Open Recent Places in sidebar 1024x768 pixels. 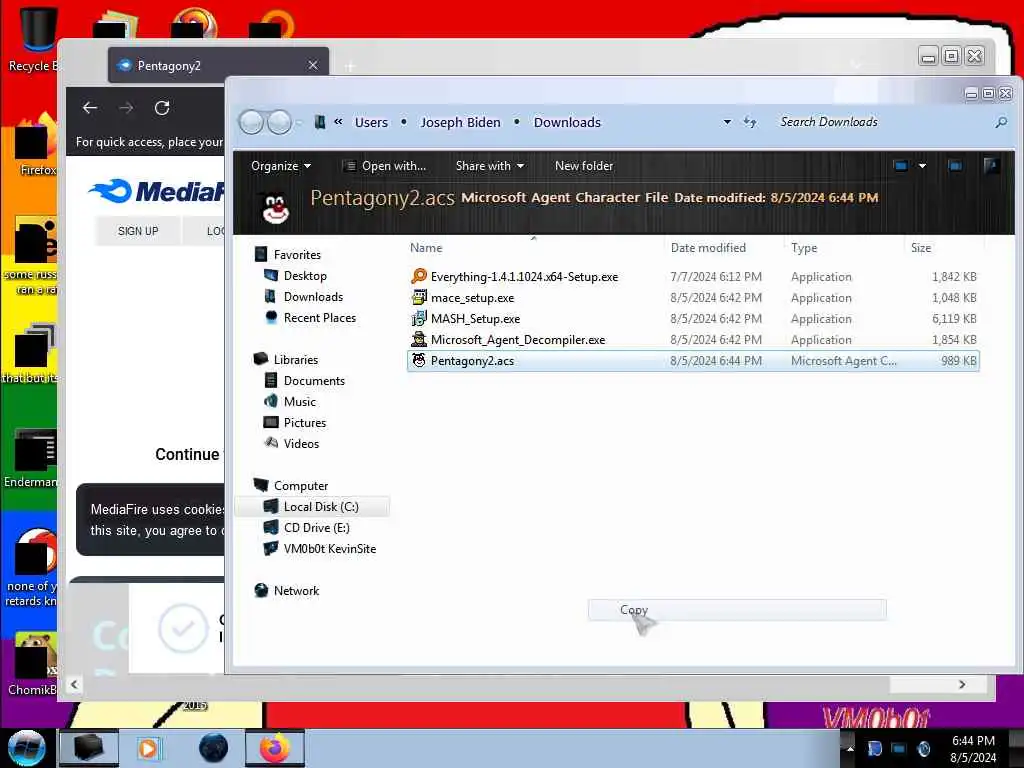tap(320, 317)
